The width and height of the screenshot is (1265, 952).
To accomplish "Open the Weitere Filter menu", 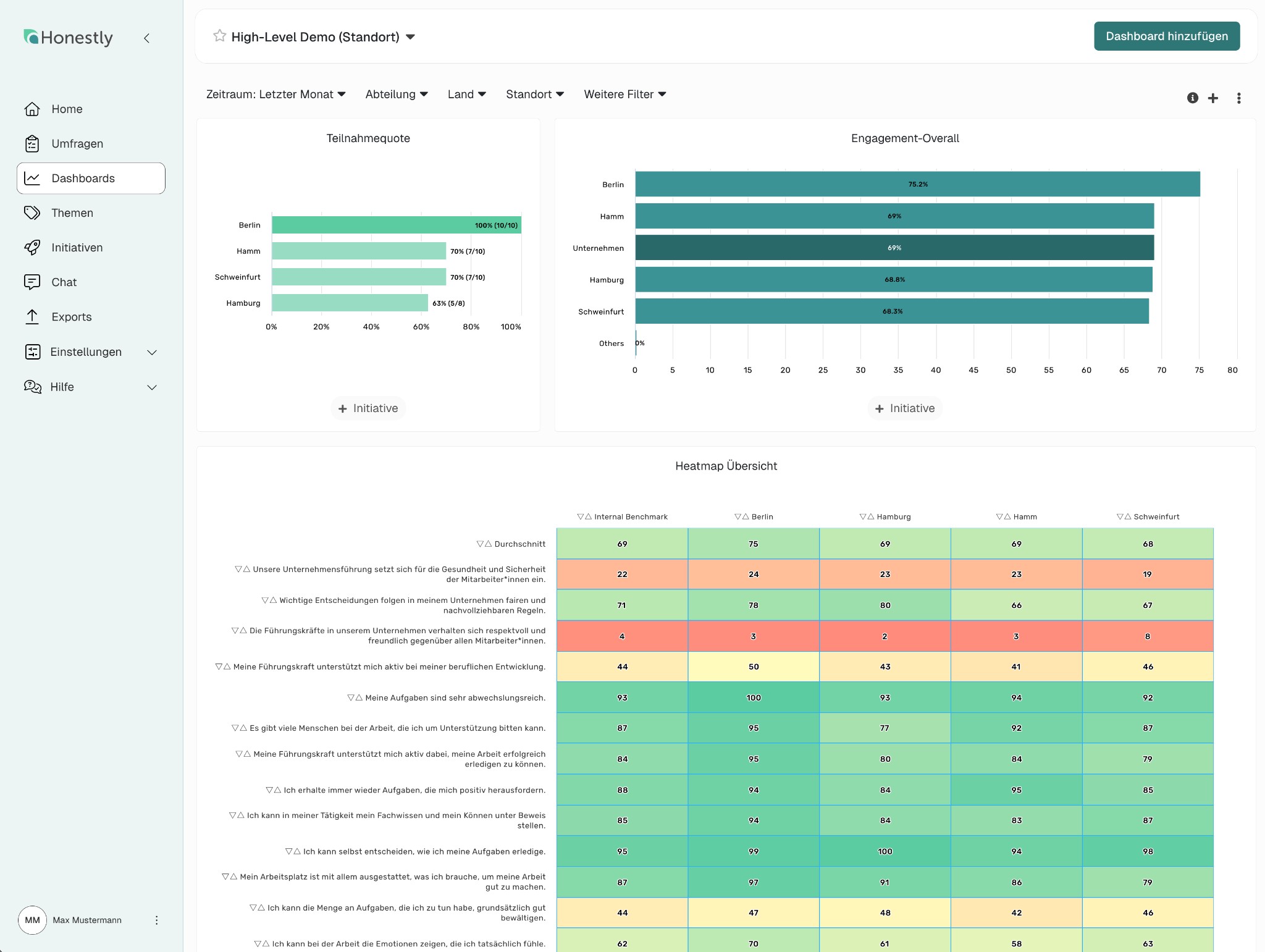I will [624, 94].
